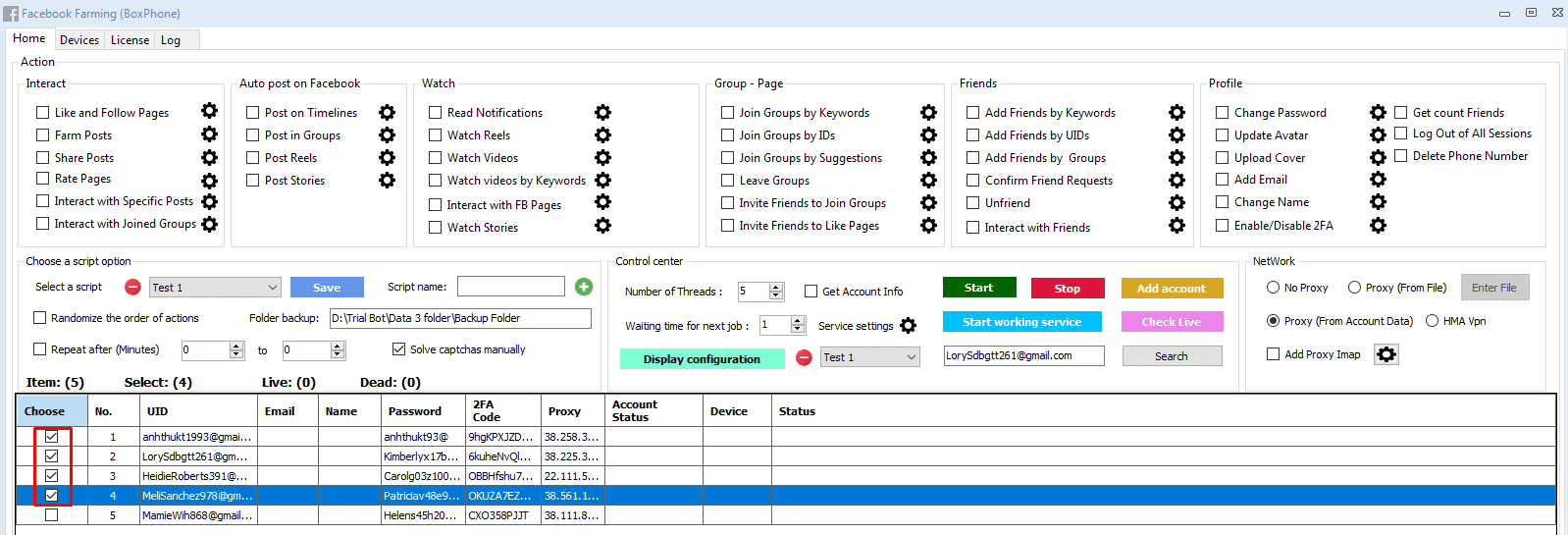Switch to the Home tab

[29, 38]
